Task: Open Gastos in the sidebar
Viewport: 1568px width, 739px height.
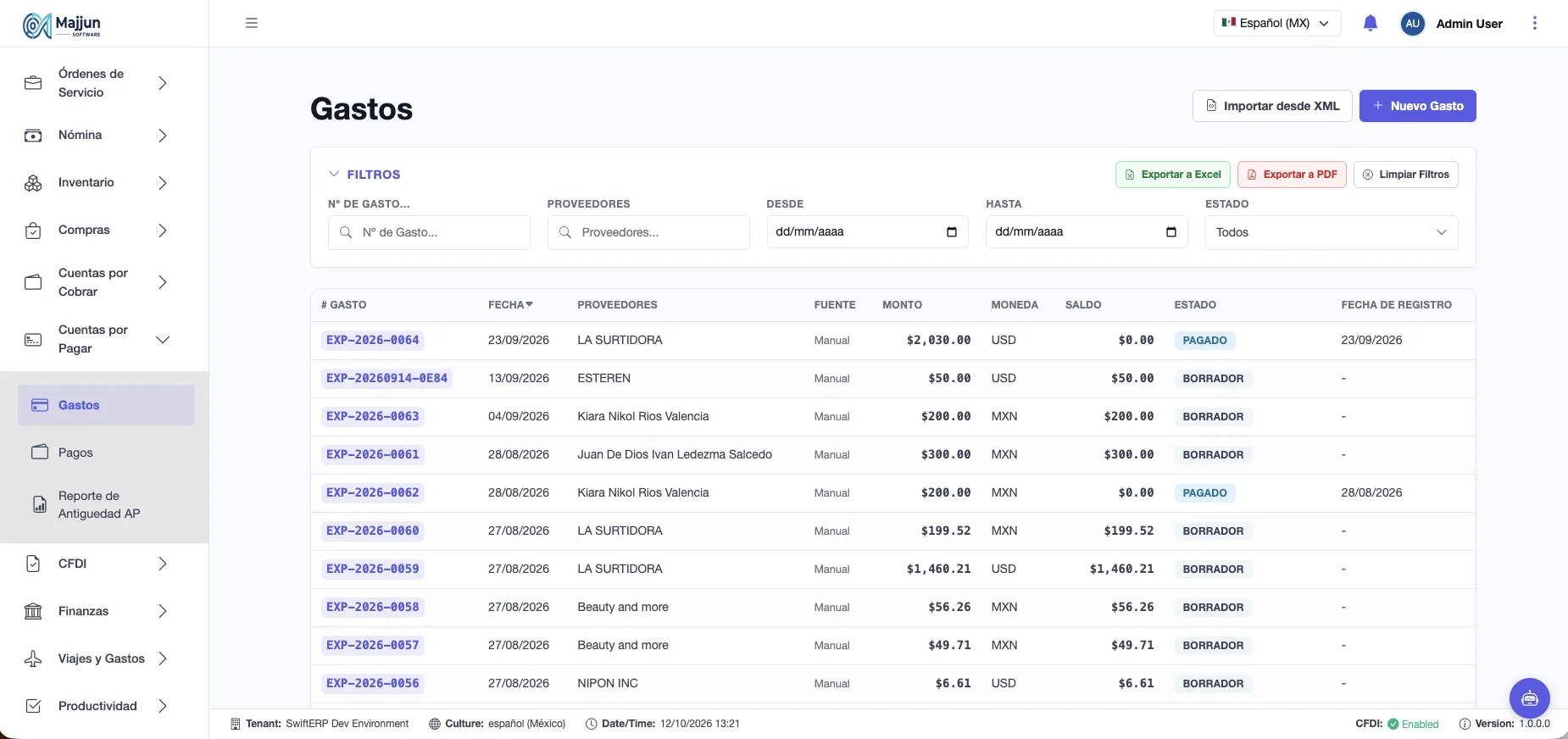Action: coord(106,405)
